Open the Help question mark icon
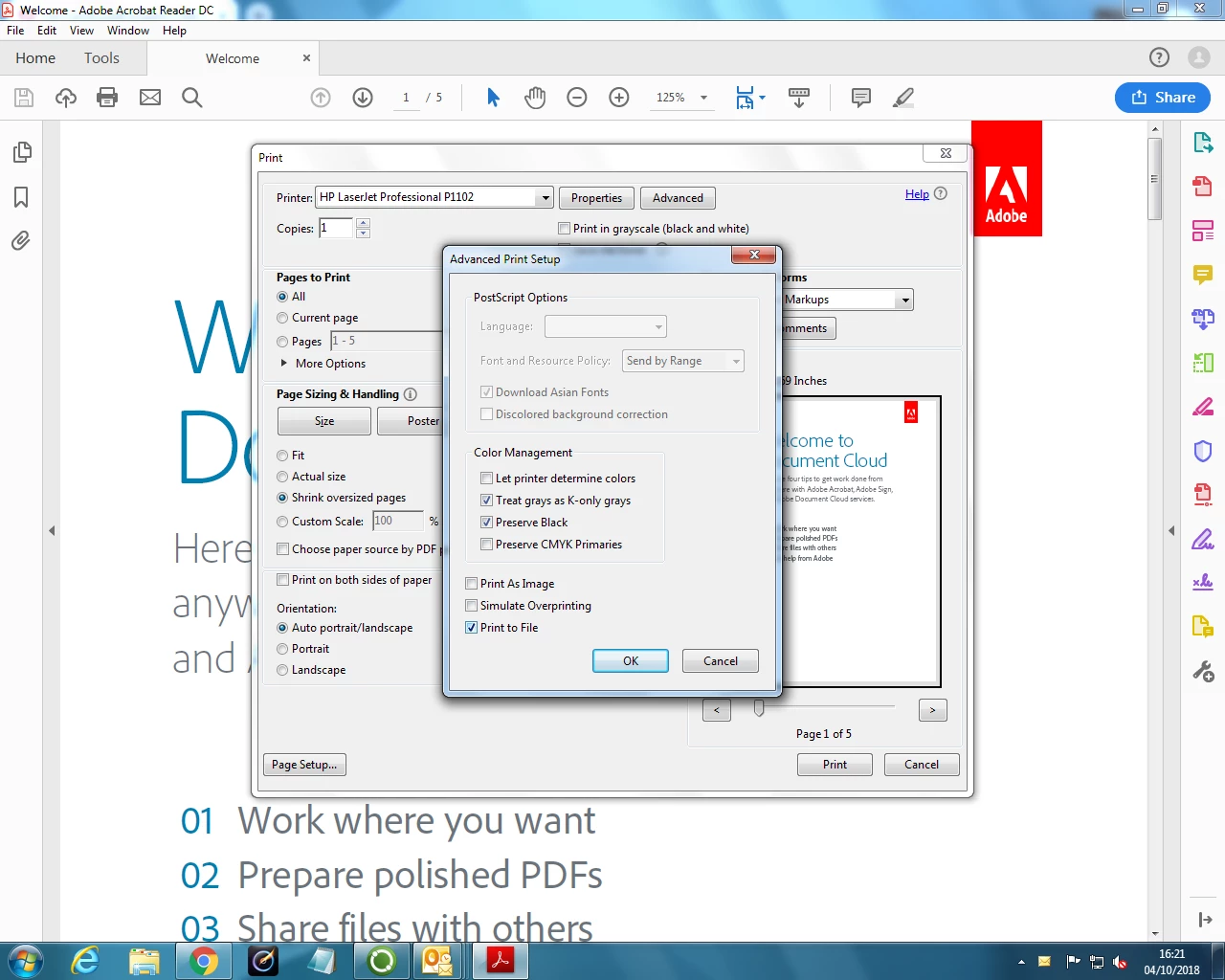 coord(1159,58)
